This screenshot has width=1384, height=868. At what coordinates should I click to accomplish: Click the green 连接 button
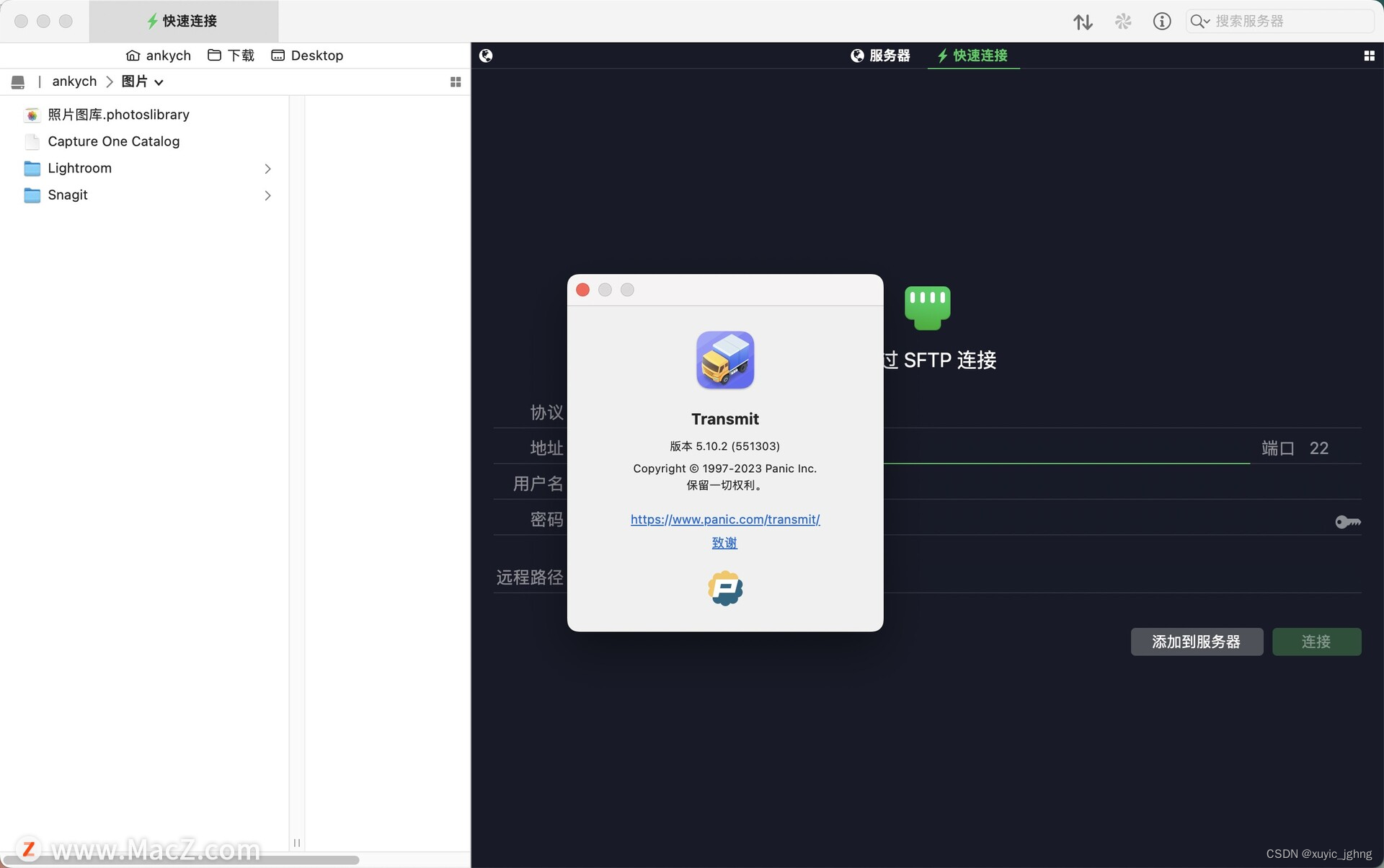coord(1316,642)
